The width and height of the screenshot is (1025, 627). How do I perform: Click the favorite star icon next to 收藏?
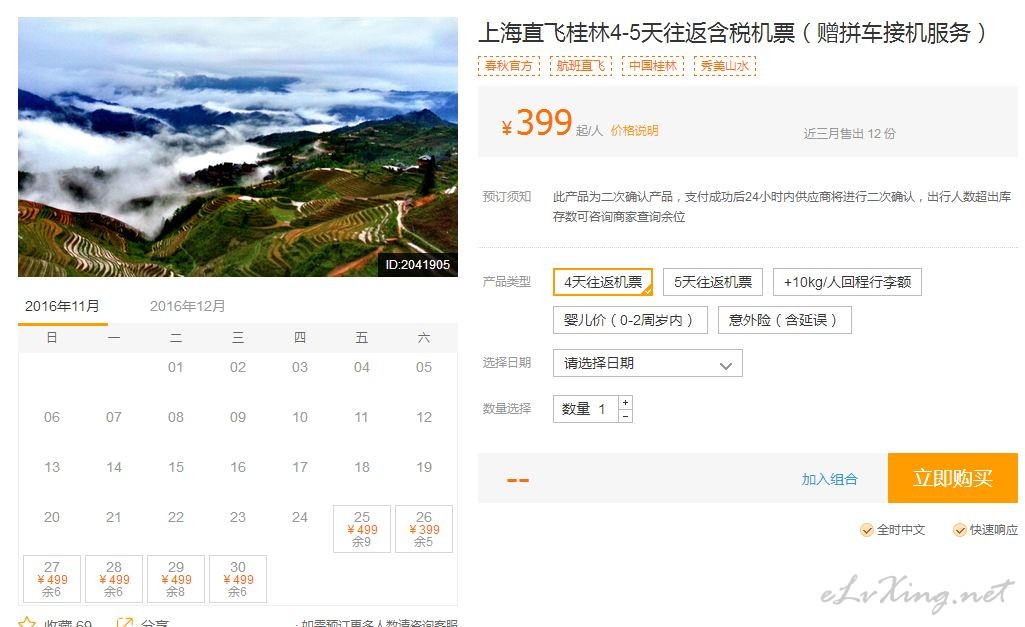tap(27, 622)
